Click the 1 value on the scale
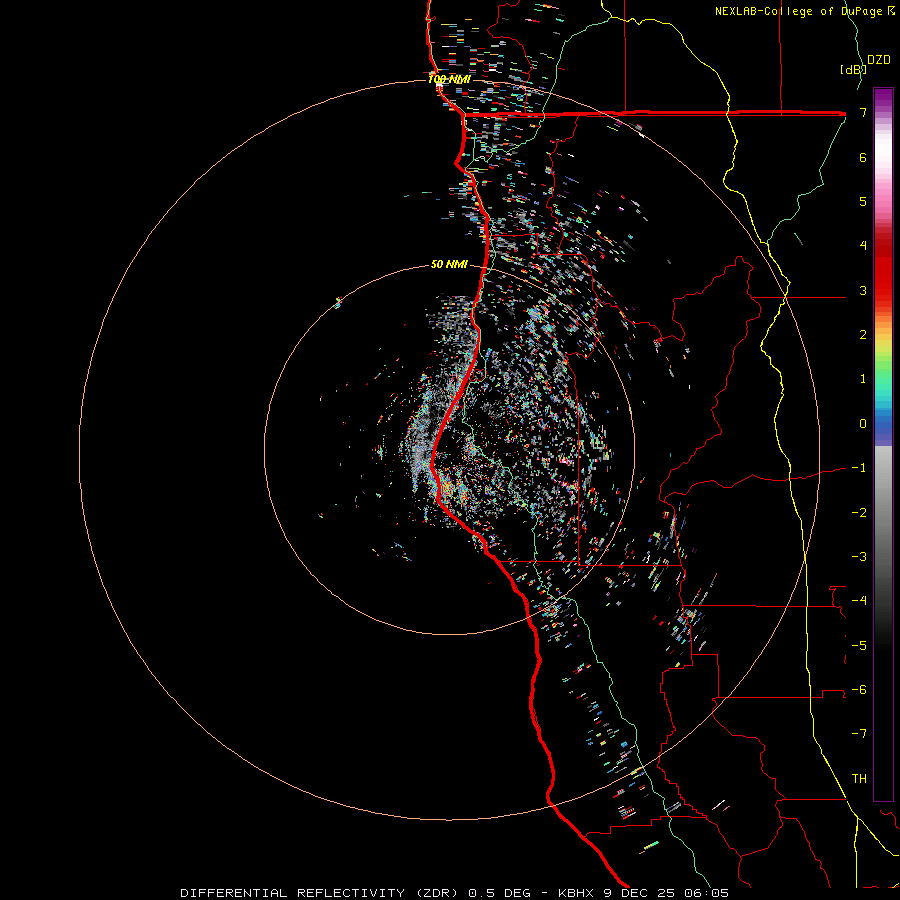The height and width of the screenshot is (900, 900). tap(863, 379)
